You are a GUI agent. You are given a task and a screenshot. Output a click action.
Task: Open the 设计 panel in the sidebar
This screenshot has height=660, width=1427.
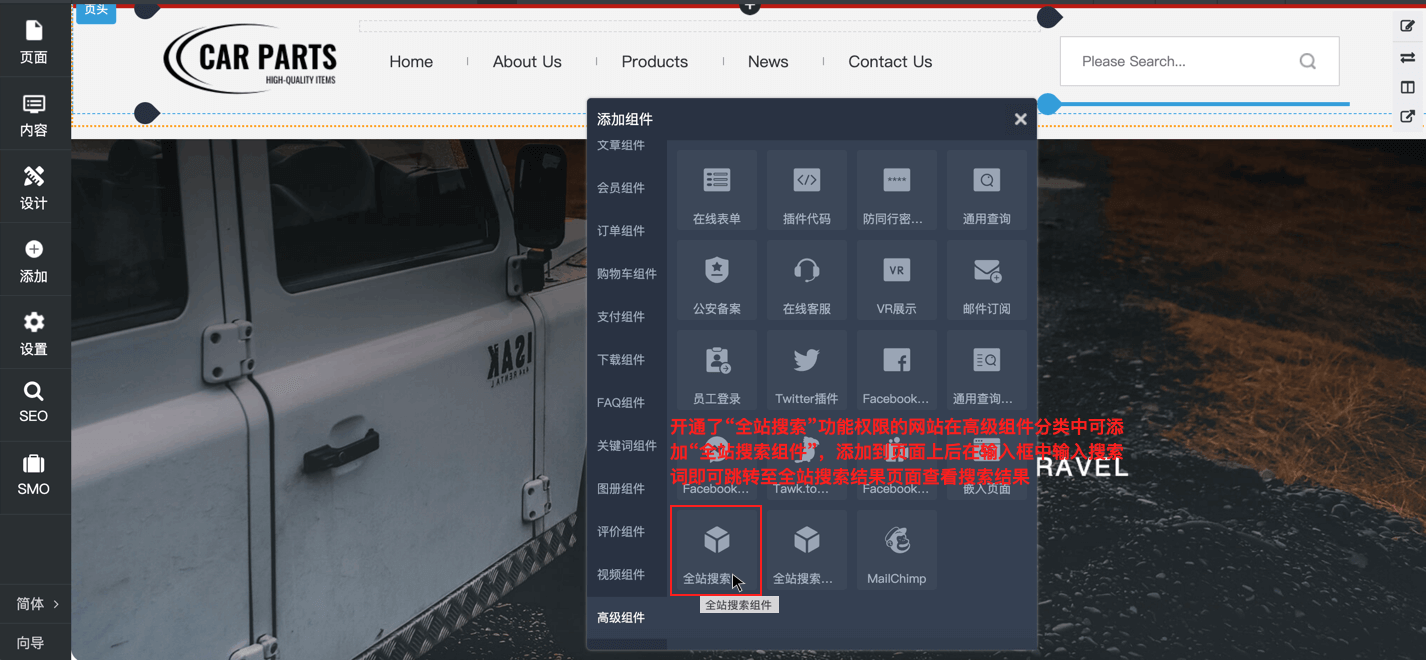pyautogui.click(x=34, y=187)
